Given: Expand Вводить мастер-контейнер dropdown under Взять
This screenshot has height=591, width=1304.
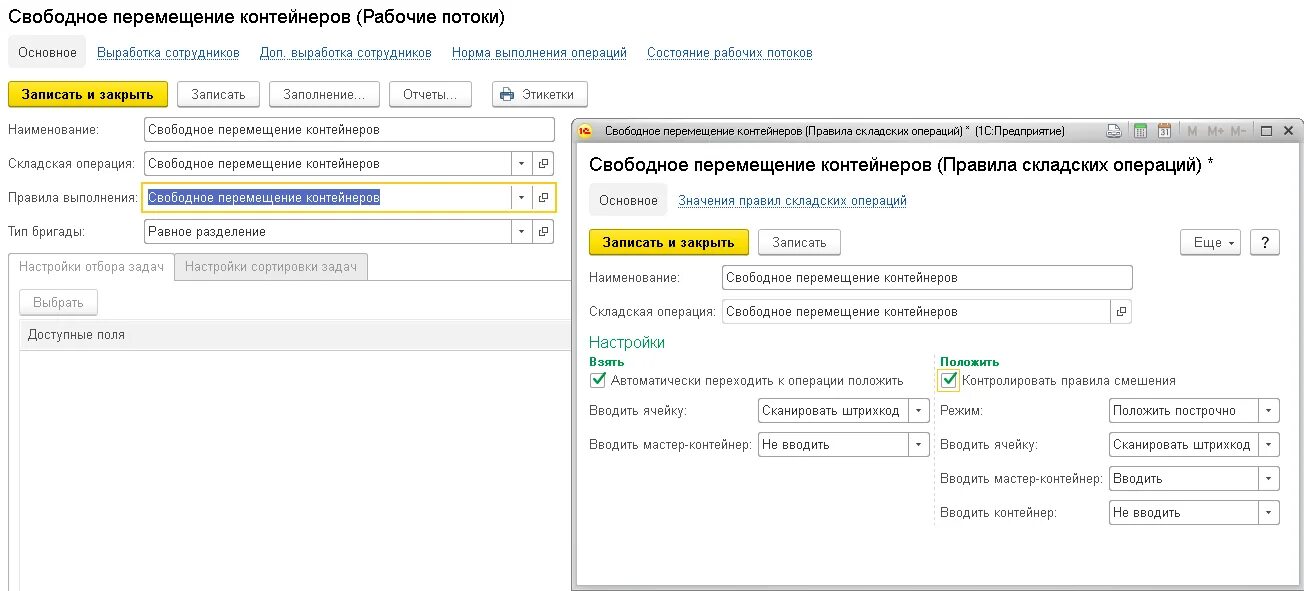Looking at the screenshot, I should click(x=918, y=445).
